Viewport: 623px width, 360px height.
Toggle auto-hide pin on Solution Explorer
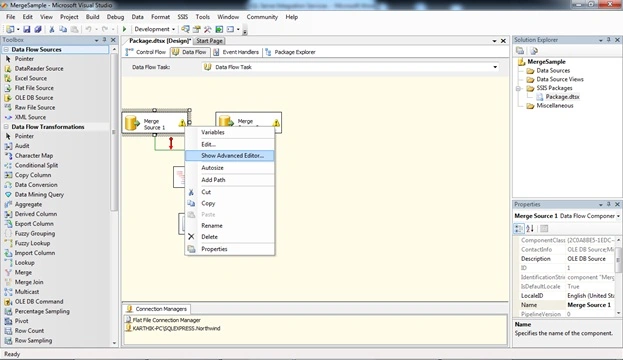point(608,40)
